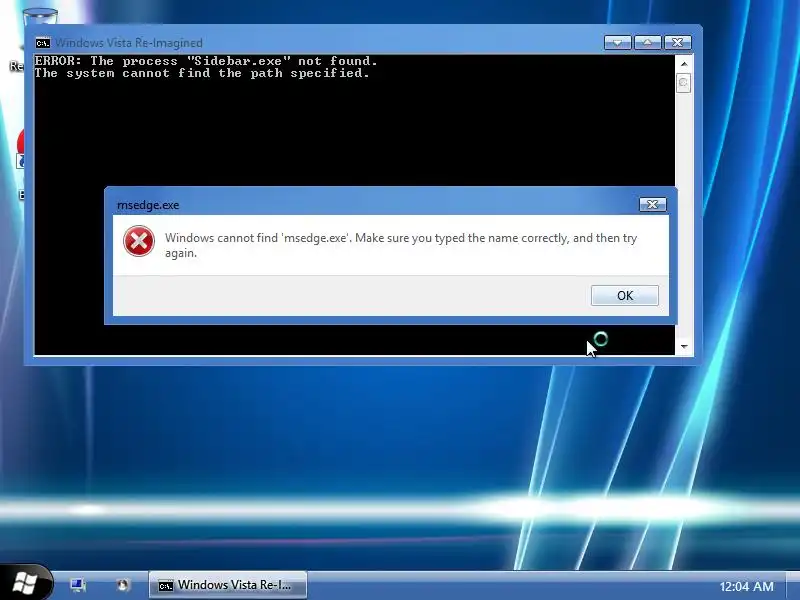Minimize the Windows Vista Re-Imagined console window
Image resolution: width=800 pixels, height=600 pixels.
coord(617,42)
